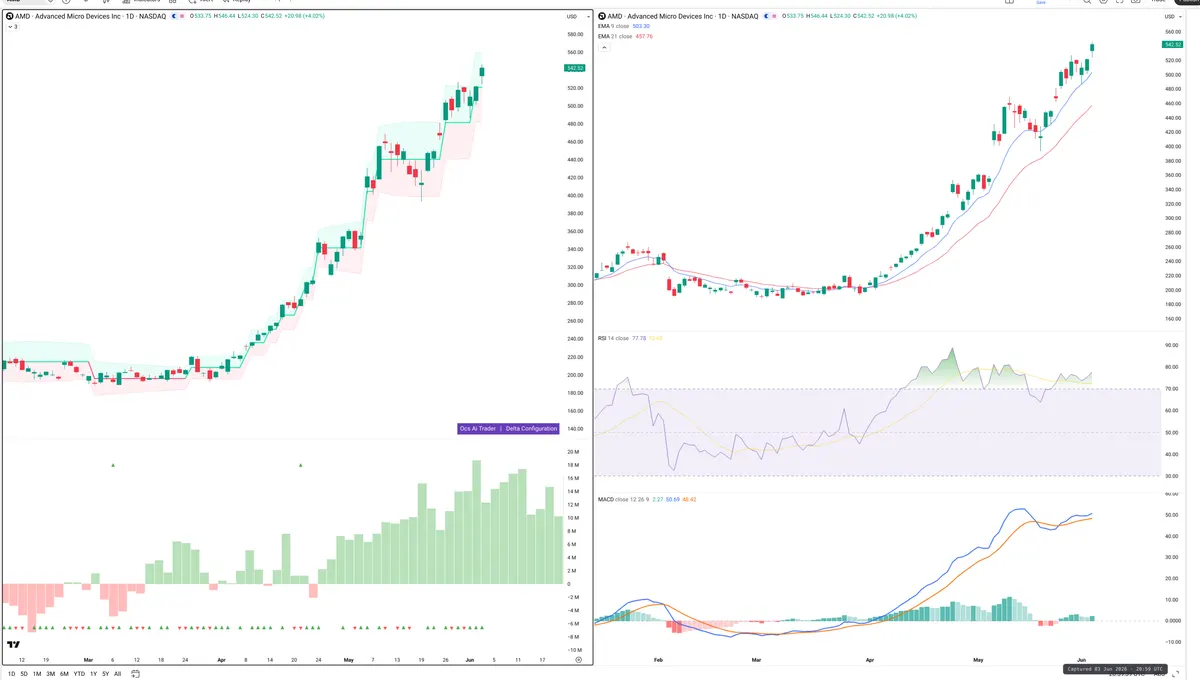Click the 50.00 MACD axis level
The height and width of the screenshot is (680, 1200).
click(1172, 515)
